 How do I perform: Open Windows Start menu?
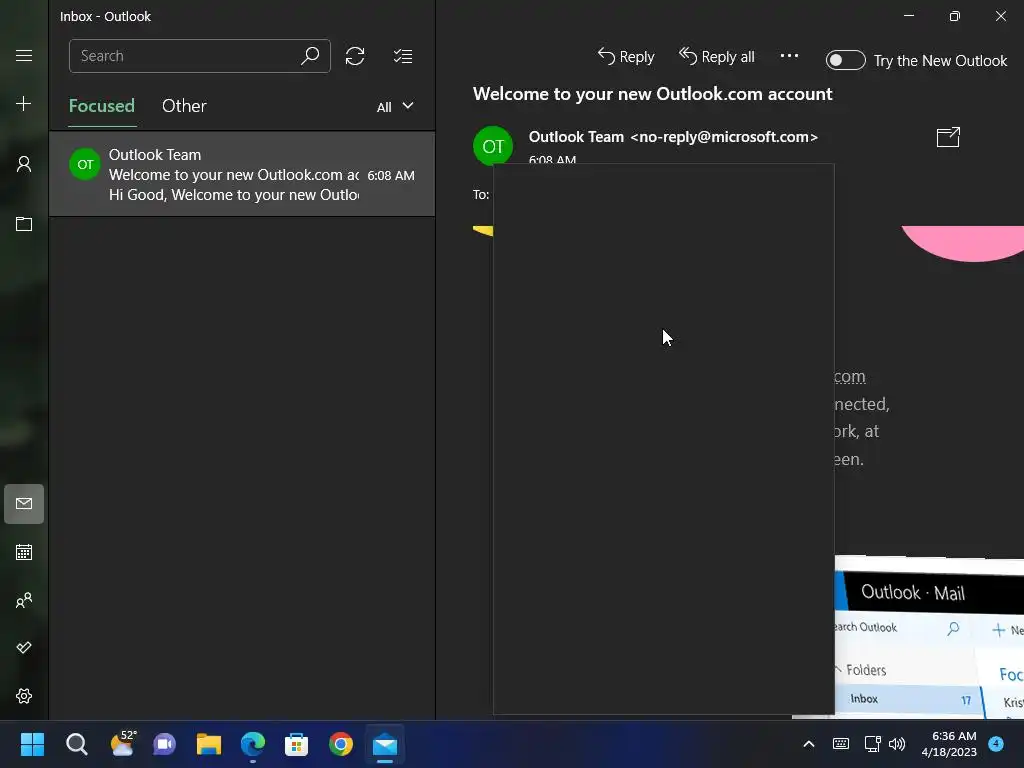(32, 744)
